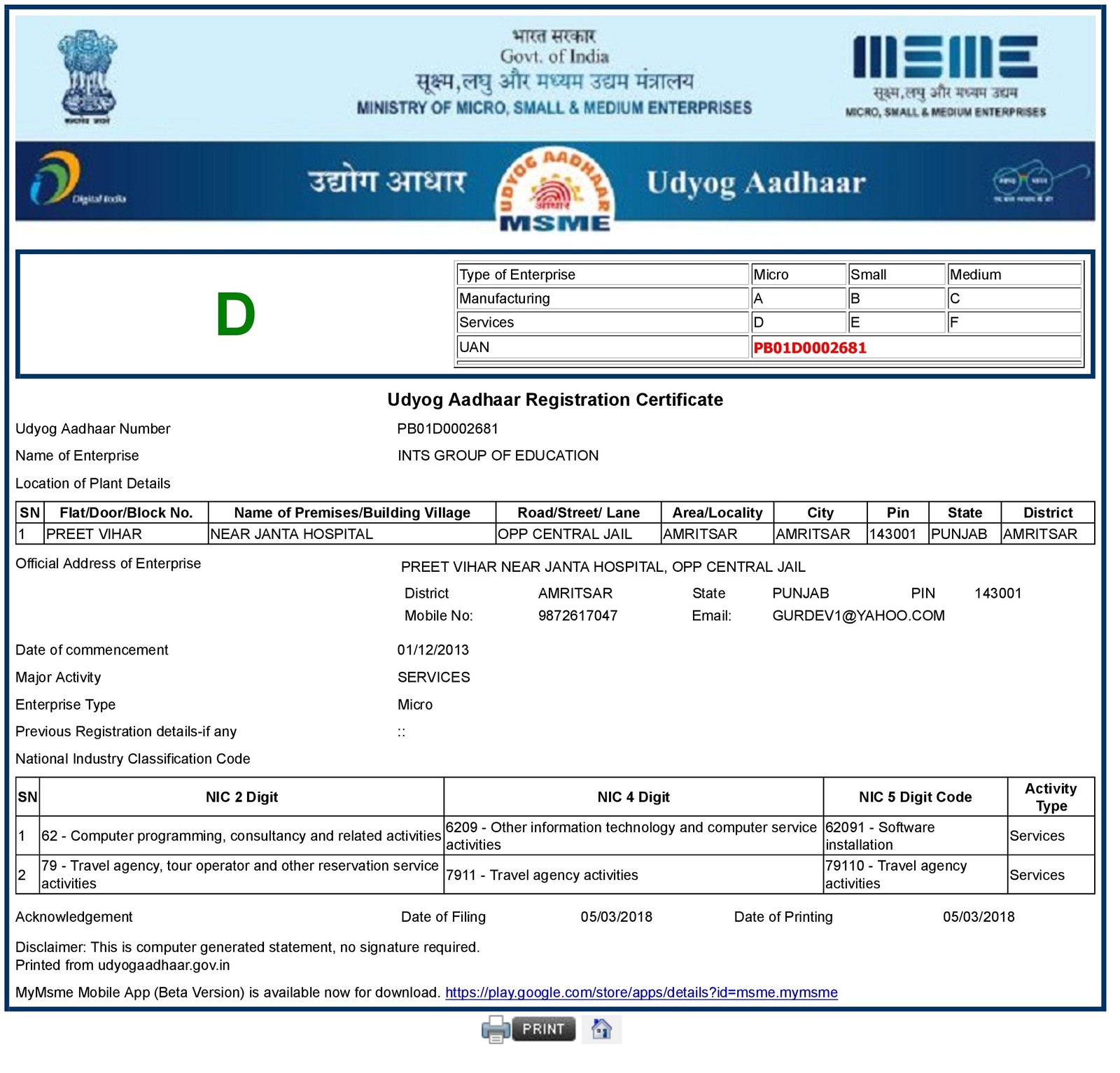Click the email address GURDEV1@YAHOO.COM
This screenshot has height=1073, width=1120.
[858, 616]
